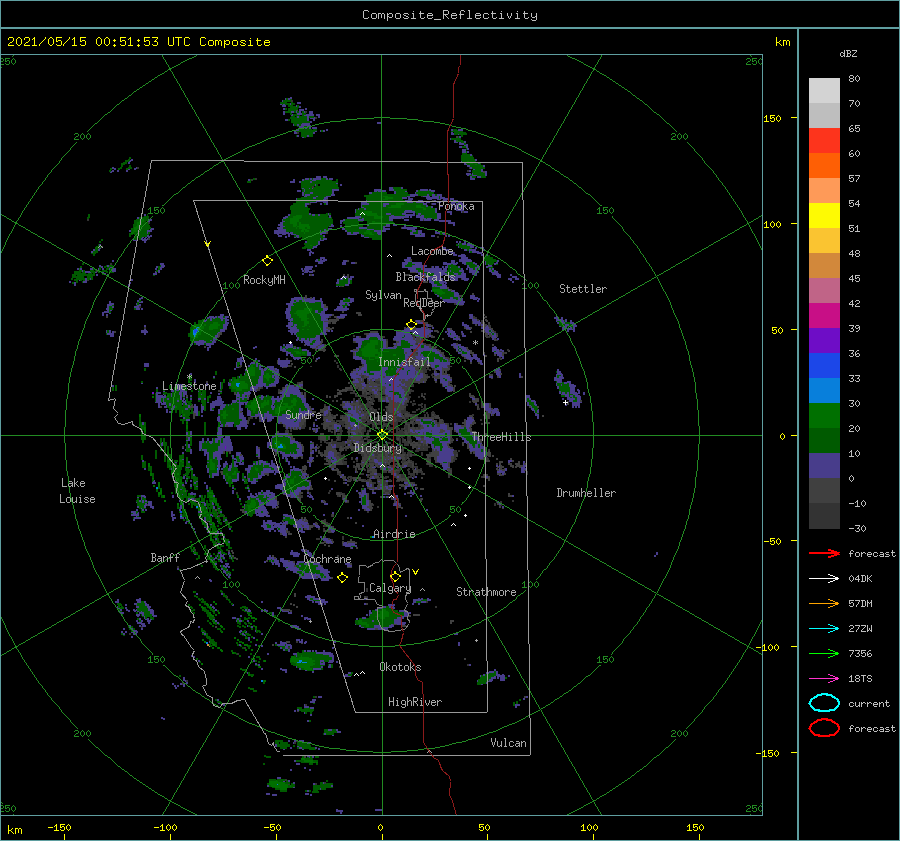
Task: Click the cyan 27ZW arrow icon
Action: coord(824,629)
